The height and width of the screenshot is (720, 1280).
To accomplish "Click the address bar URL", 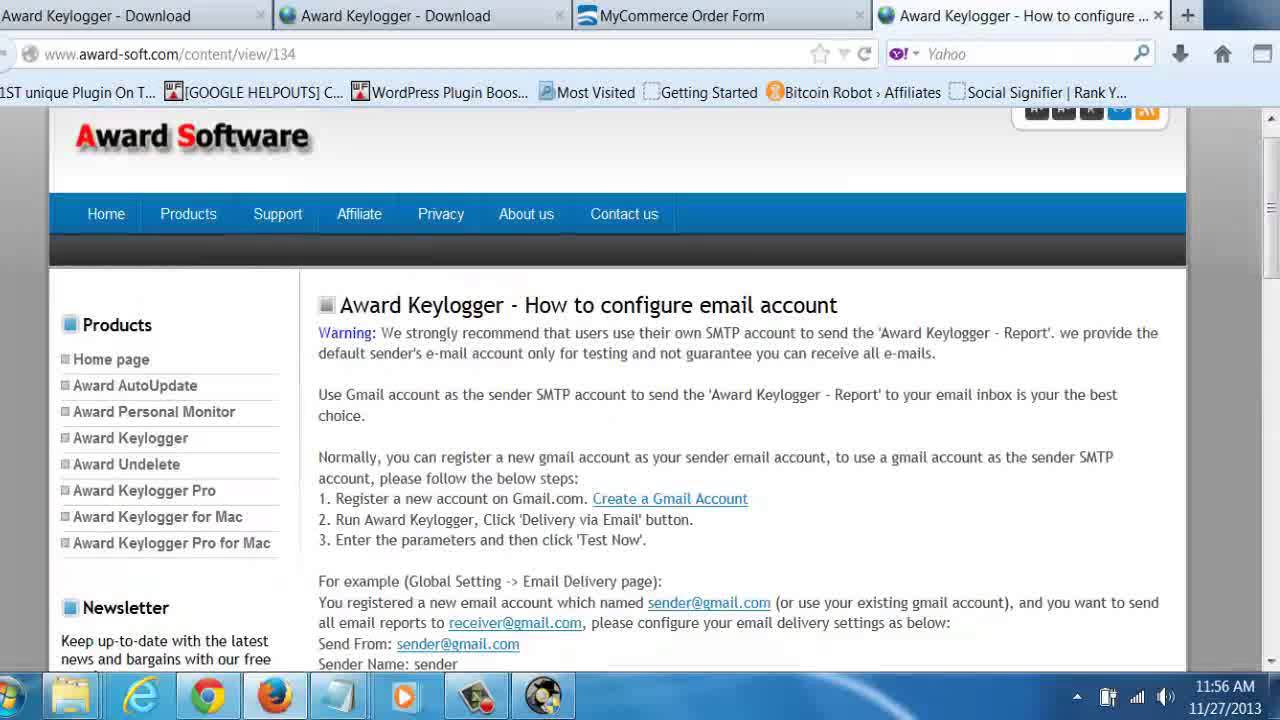I will [x=170, y=54].
